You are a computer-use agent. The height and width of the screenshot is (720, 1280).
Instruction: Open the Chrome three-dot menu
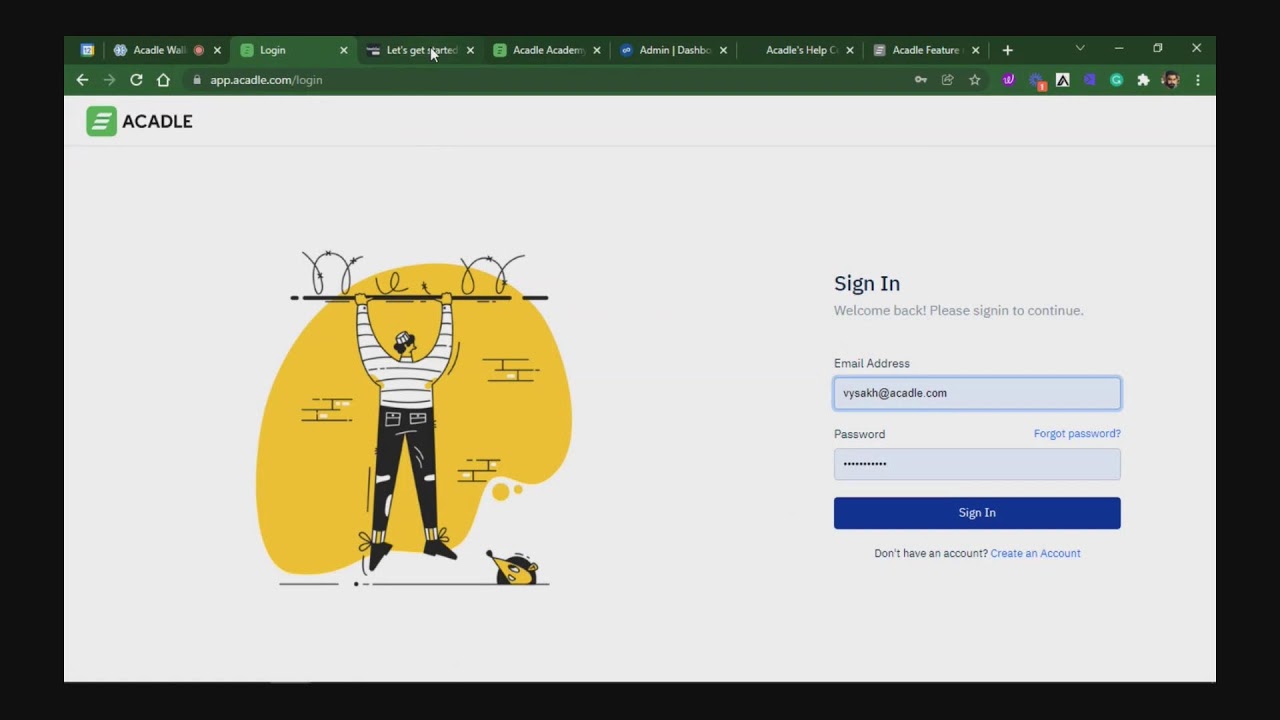click(1198, 80)
